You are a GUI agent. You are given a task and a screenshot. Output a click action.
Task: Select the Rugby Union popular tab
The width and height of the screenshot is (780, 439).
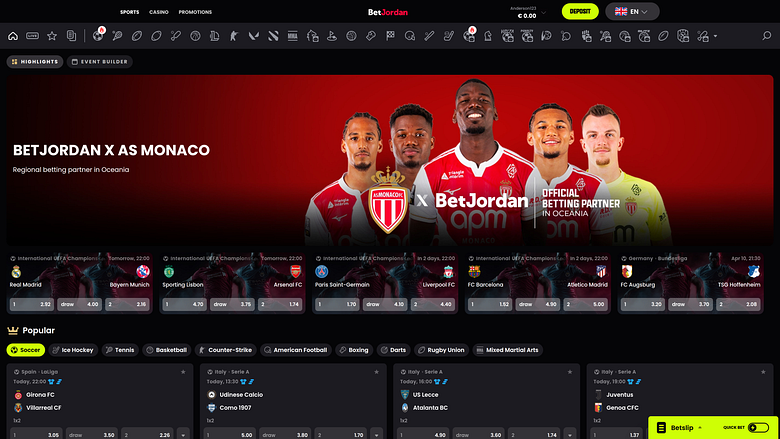coord(441,350)
